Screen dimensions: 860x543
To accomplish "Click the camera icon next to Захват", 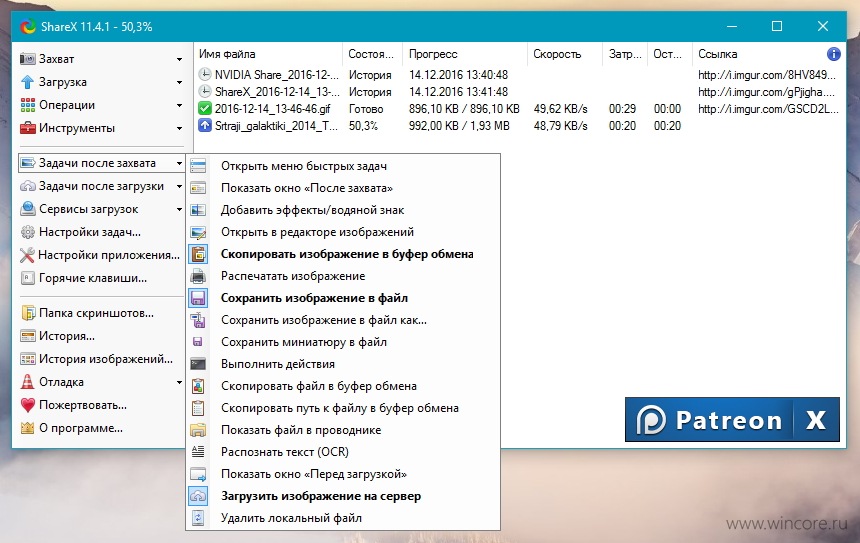I will [27, 59].
